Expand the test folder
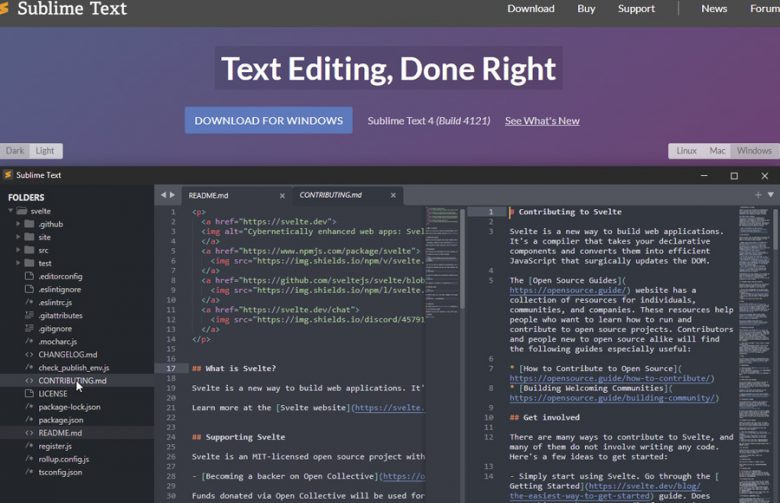780x503 pixels. pos(18,263)
